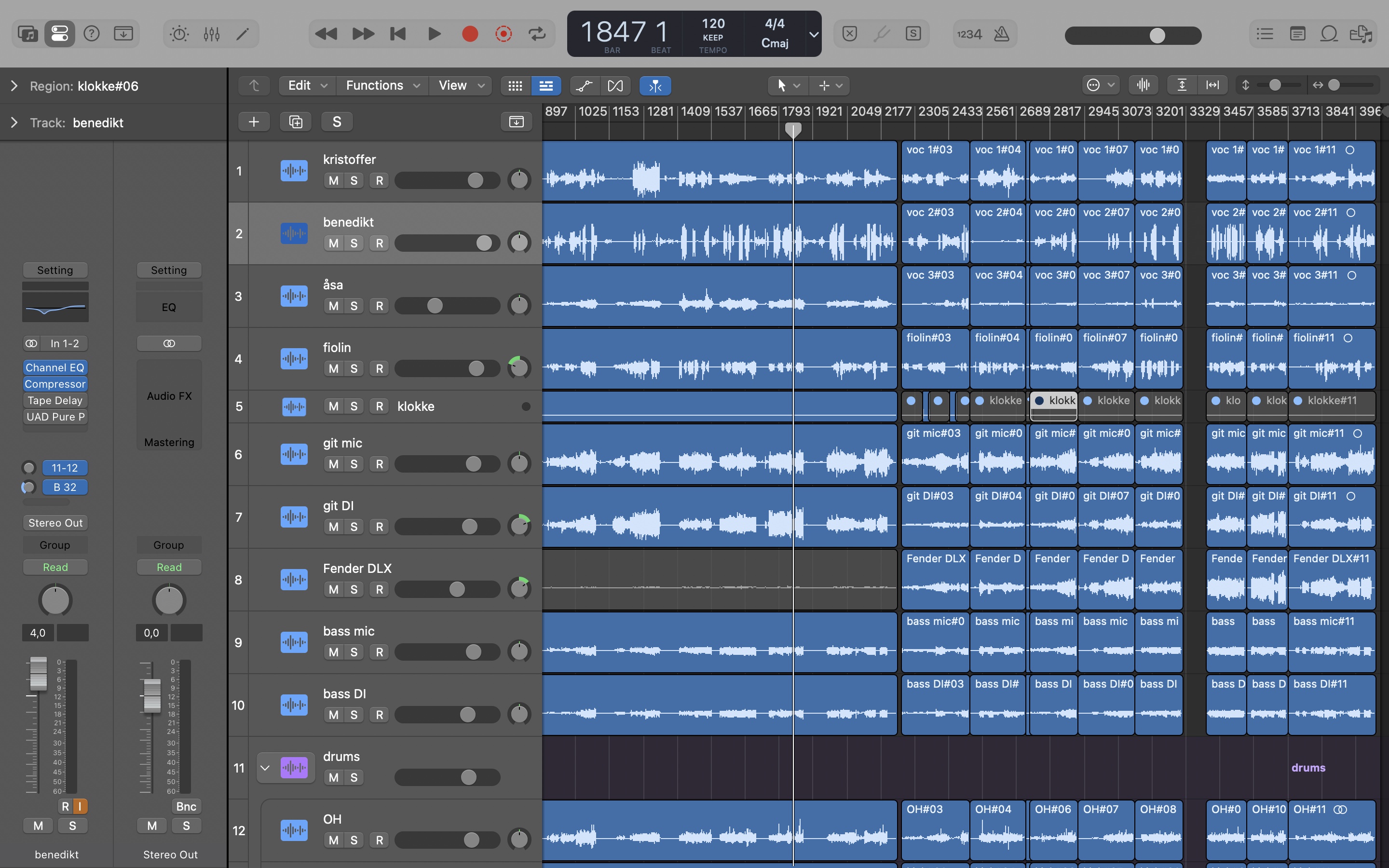
Task: Expand the Region inspector disclosure triangle
Action: click(14, 86)
